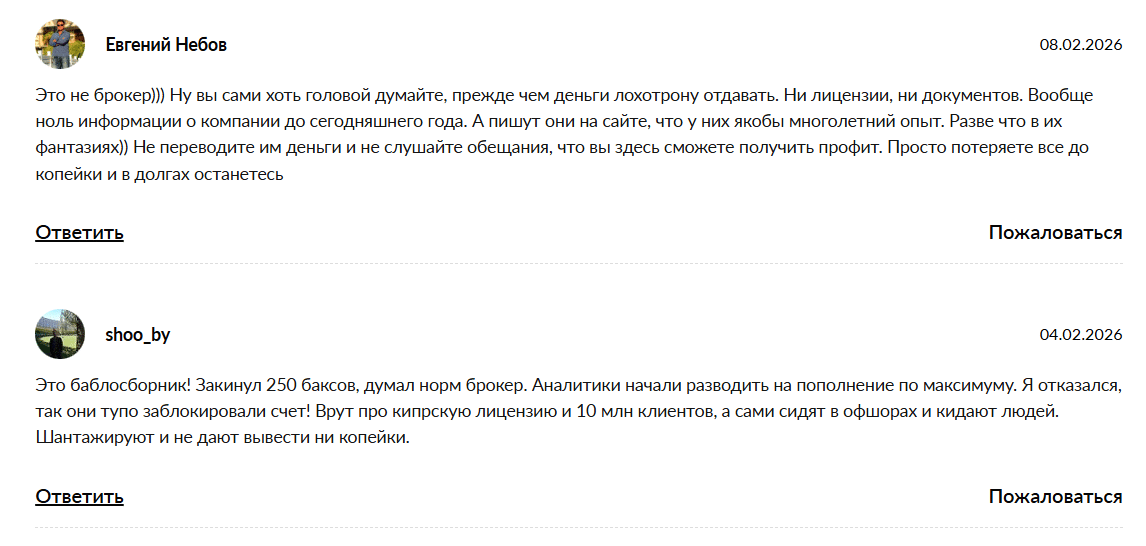
Task: Click shoo_by's profile avatar
Action: 60,334
